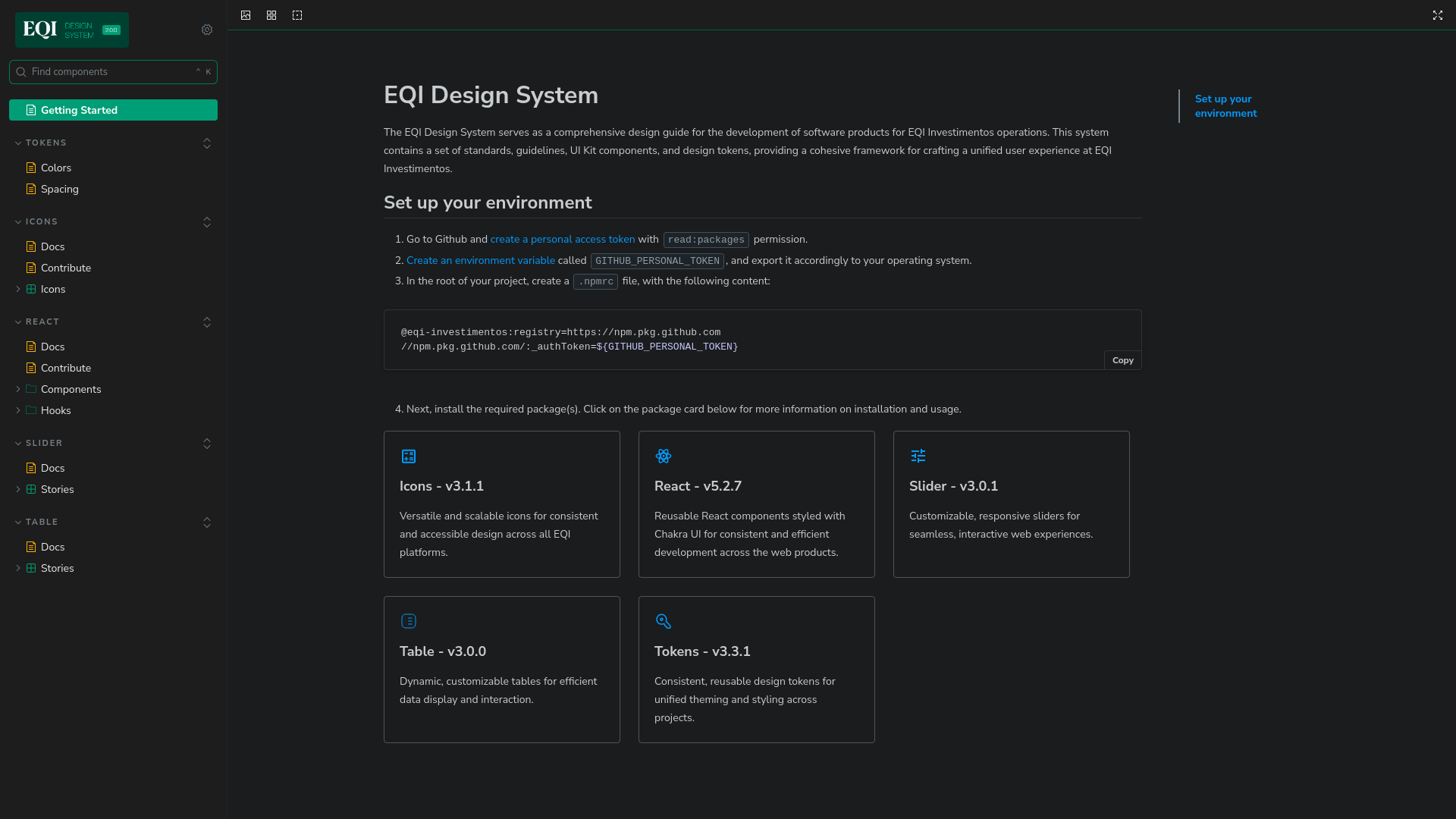Open the Icons package card

(x=501, y=504)
